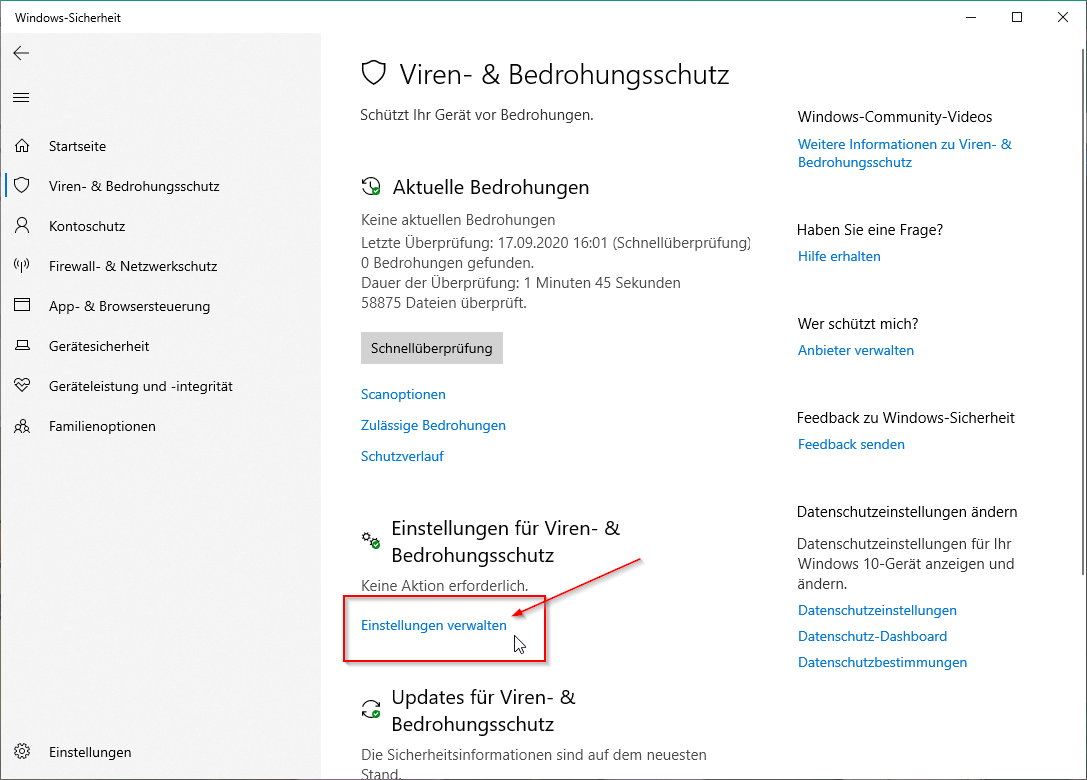
Task: Open the Scanoptionen link
Action: (403, 395)
